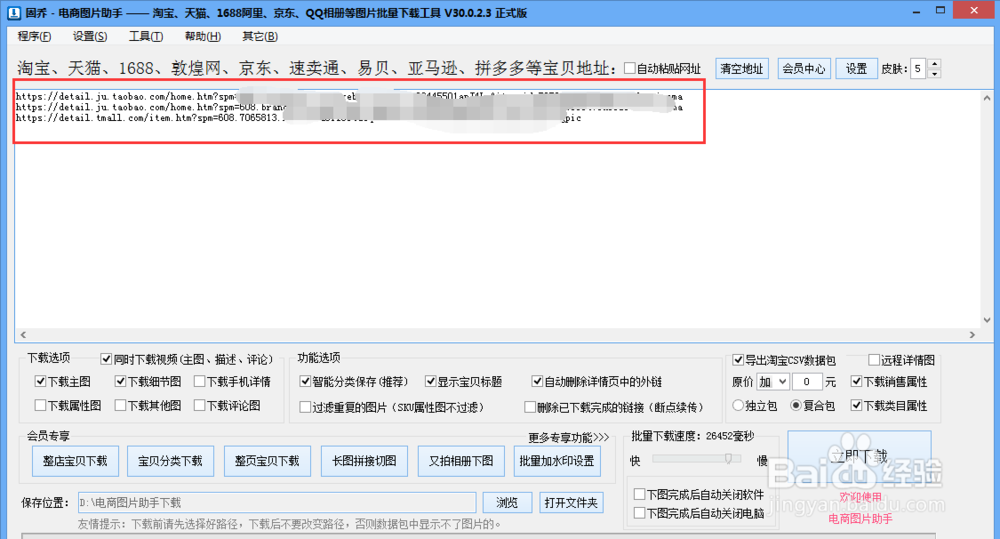The width and height of the screenshot is (1000, 539).
Task: Click horizontal scrollbar left arrow
Action: [23, 335]
